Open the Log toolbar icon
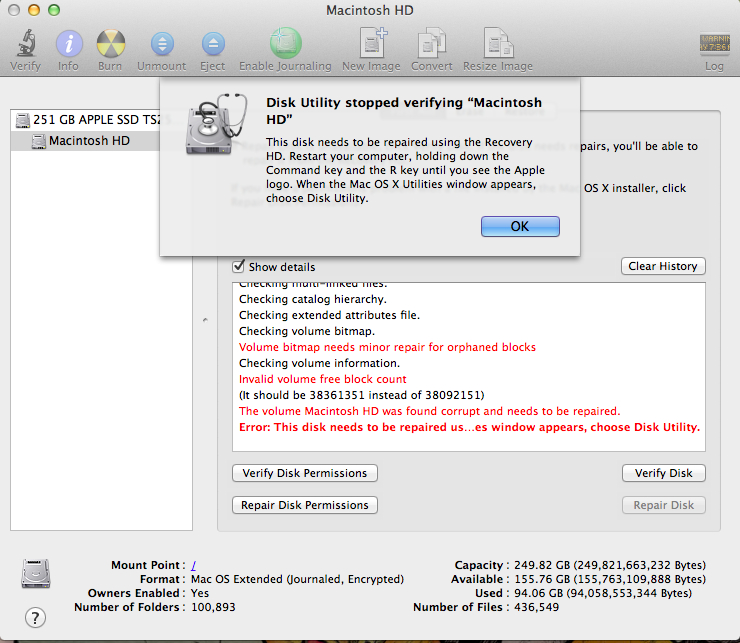The width and height of the screenshot is (740, 643). point(715,43)
